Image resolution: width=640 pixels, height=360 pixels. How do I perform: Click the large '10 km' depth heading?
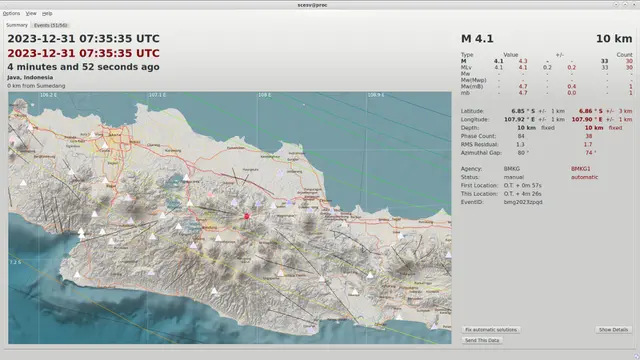[x=614, y=39]
